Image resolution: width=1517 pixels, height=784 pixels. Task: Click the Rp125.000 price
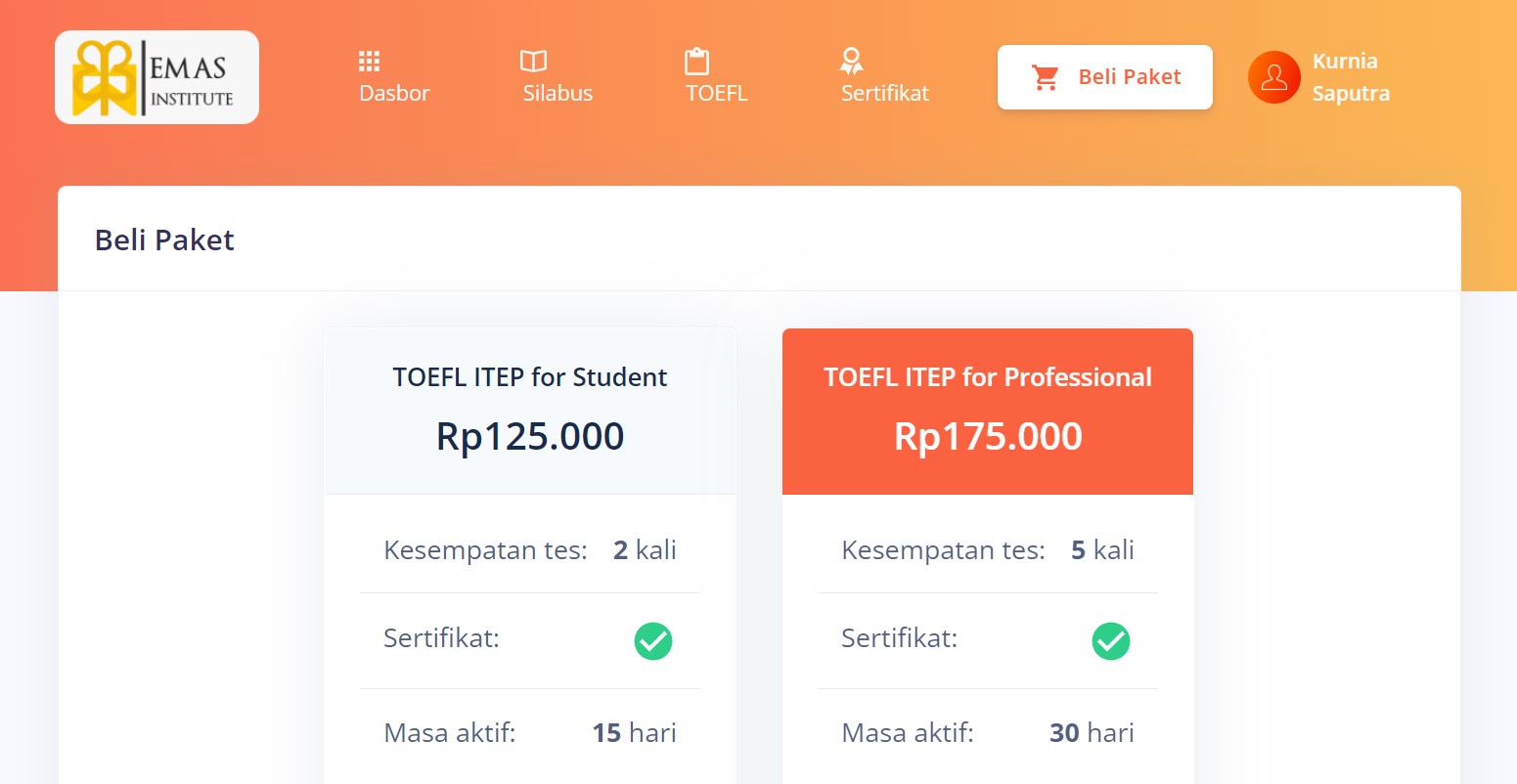pos(530,436)
